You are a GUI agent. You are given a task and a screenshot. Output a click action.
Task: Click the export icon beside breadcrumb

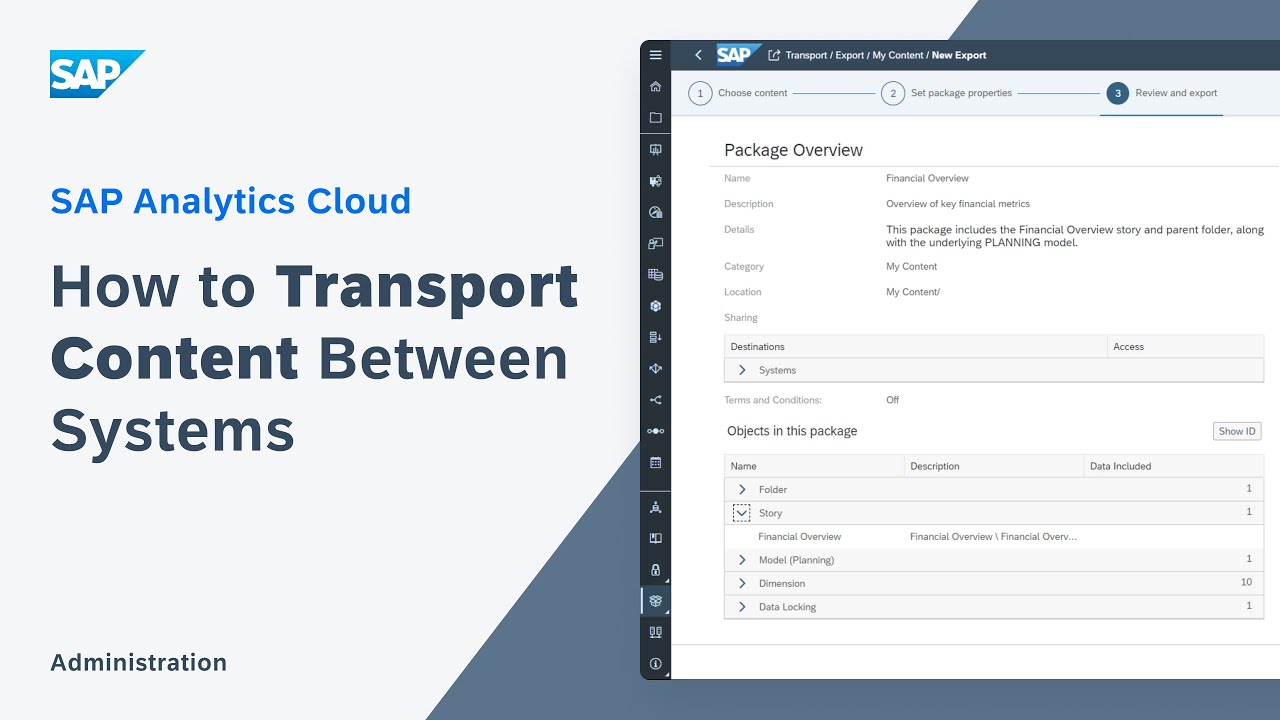pyautogui.click(x=773, y=55)
